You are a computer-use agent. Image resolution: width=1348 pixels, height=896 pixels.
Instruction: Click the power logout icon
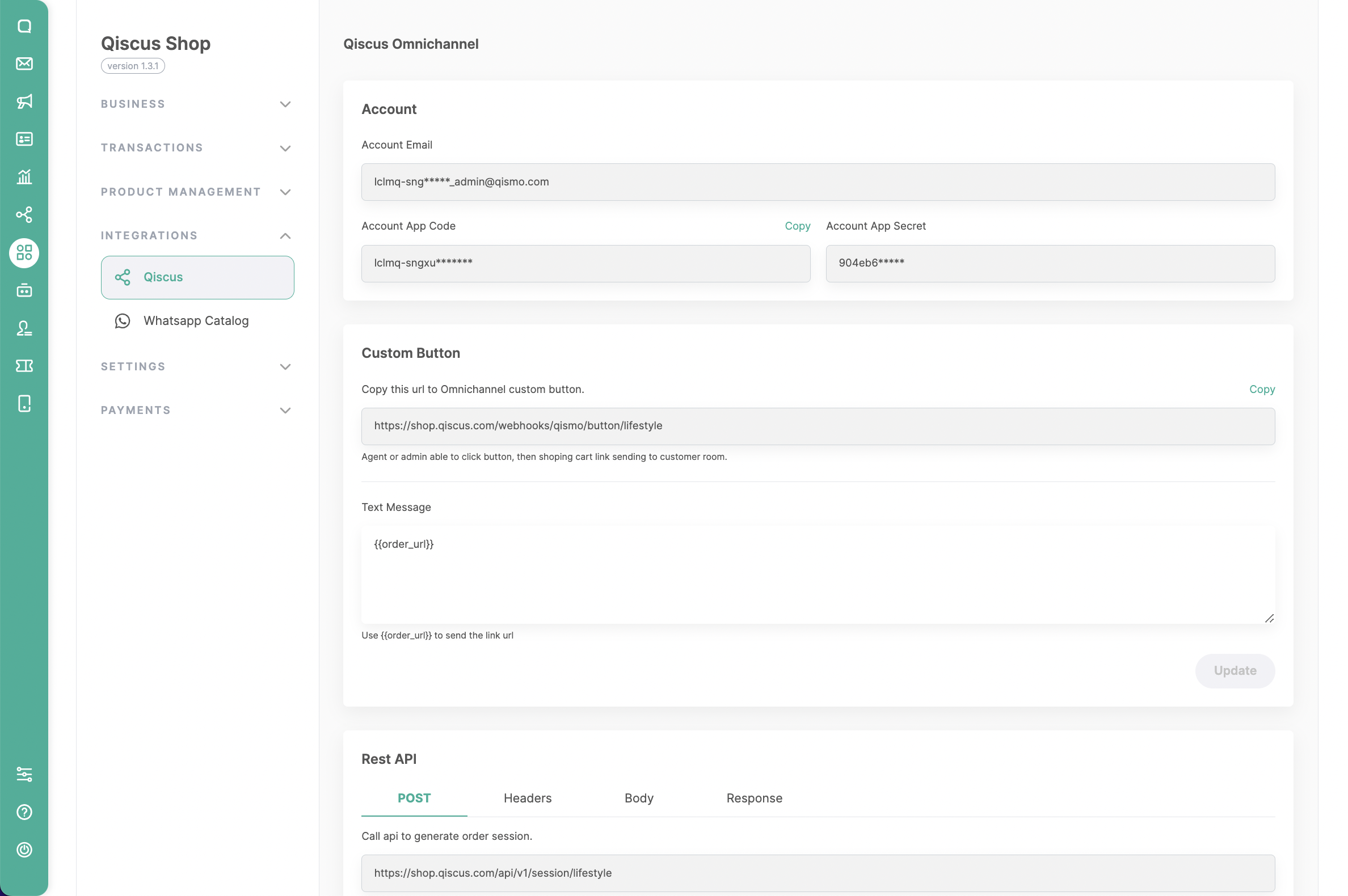point(24,849)
